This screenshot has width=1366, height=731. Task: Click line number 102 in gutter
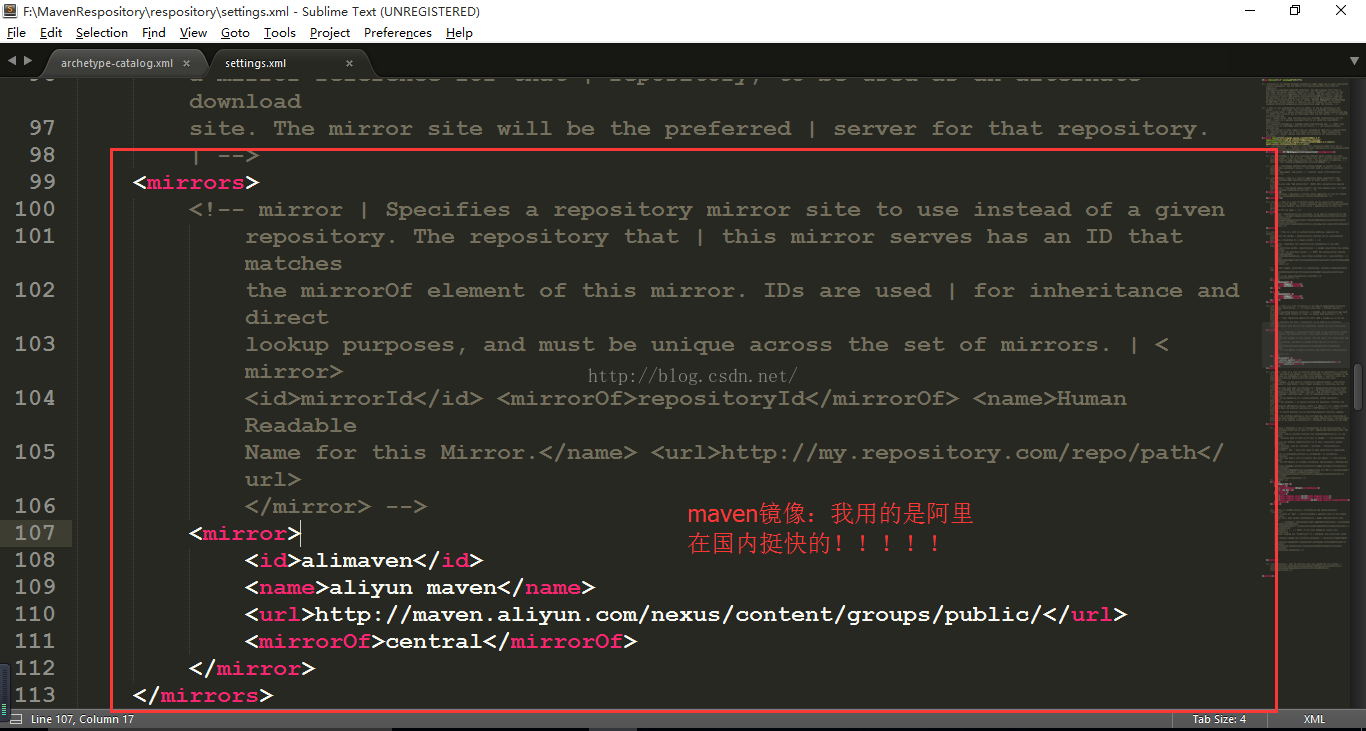click(35, 290)
